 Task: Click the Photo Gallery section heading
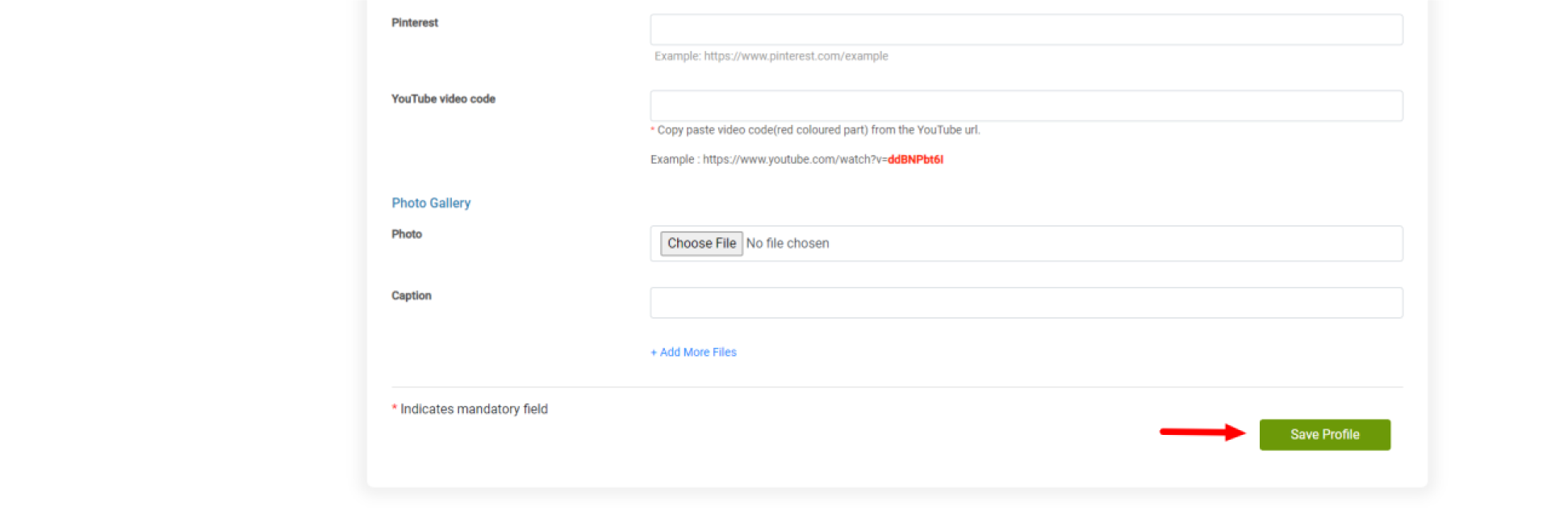click(x=431, y=203)
